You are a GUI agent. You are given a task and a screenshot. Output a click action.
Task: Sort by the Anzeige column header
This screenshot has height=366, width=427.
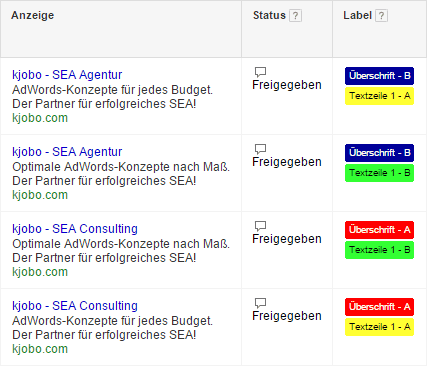32,15
